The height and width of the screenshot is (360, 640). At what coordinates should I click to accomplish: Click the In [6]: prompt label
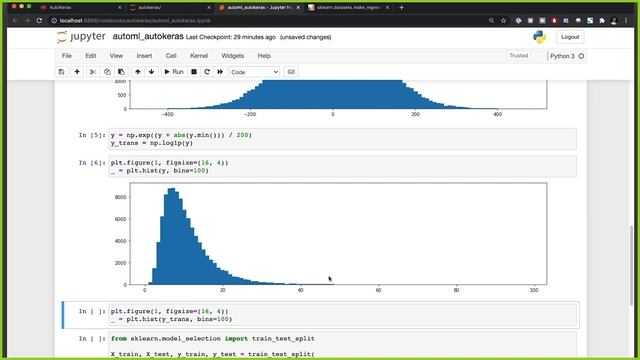point(92,162)
